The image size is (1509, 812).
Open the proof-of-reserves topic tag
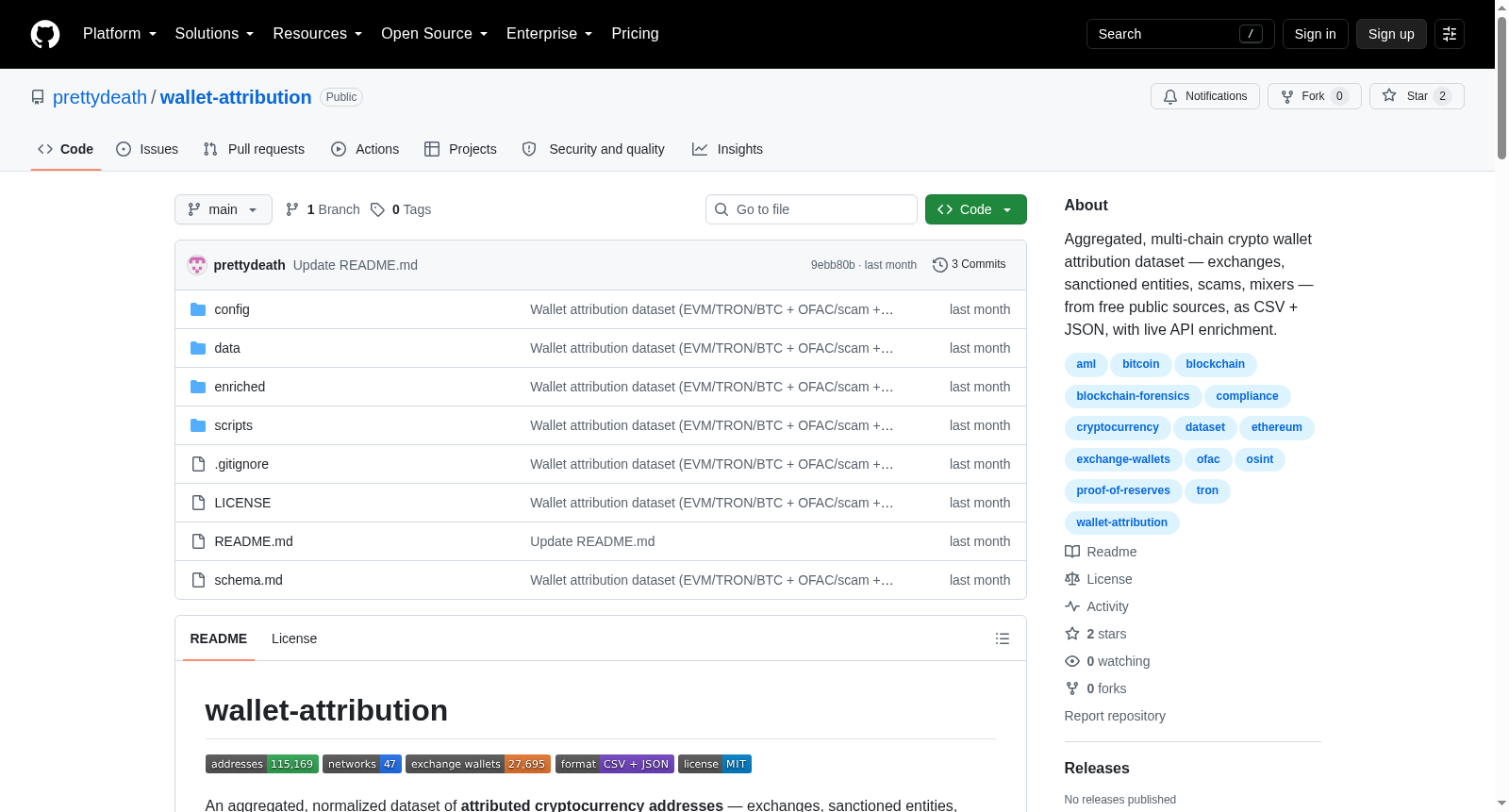(x=1123, y=490)
